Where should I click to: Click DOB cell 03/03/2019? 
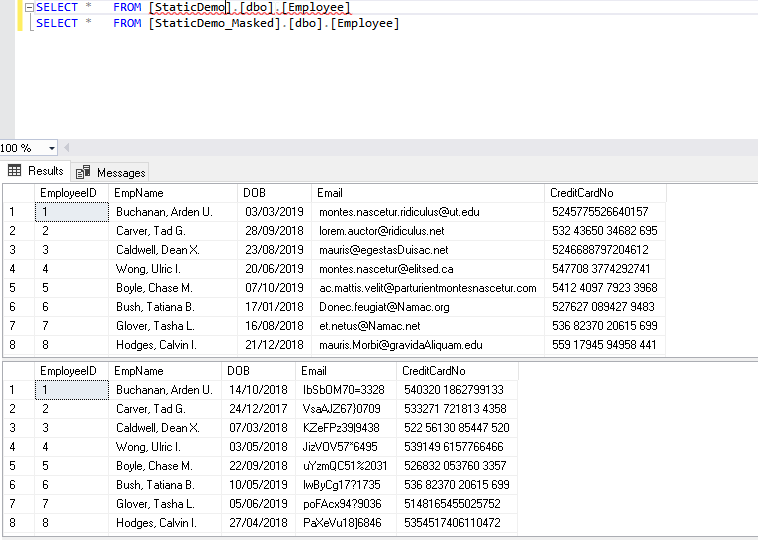tap(273, 212)
